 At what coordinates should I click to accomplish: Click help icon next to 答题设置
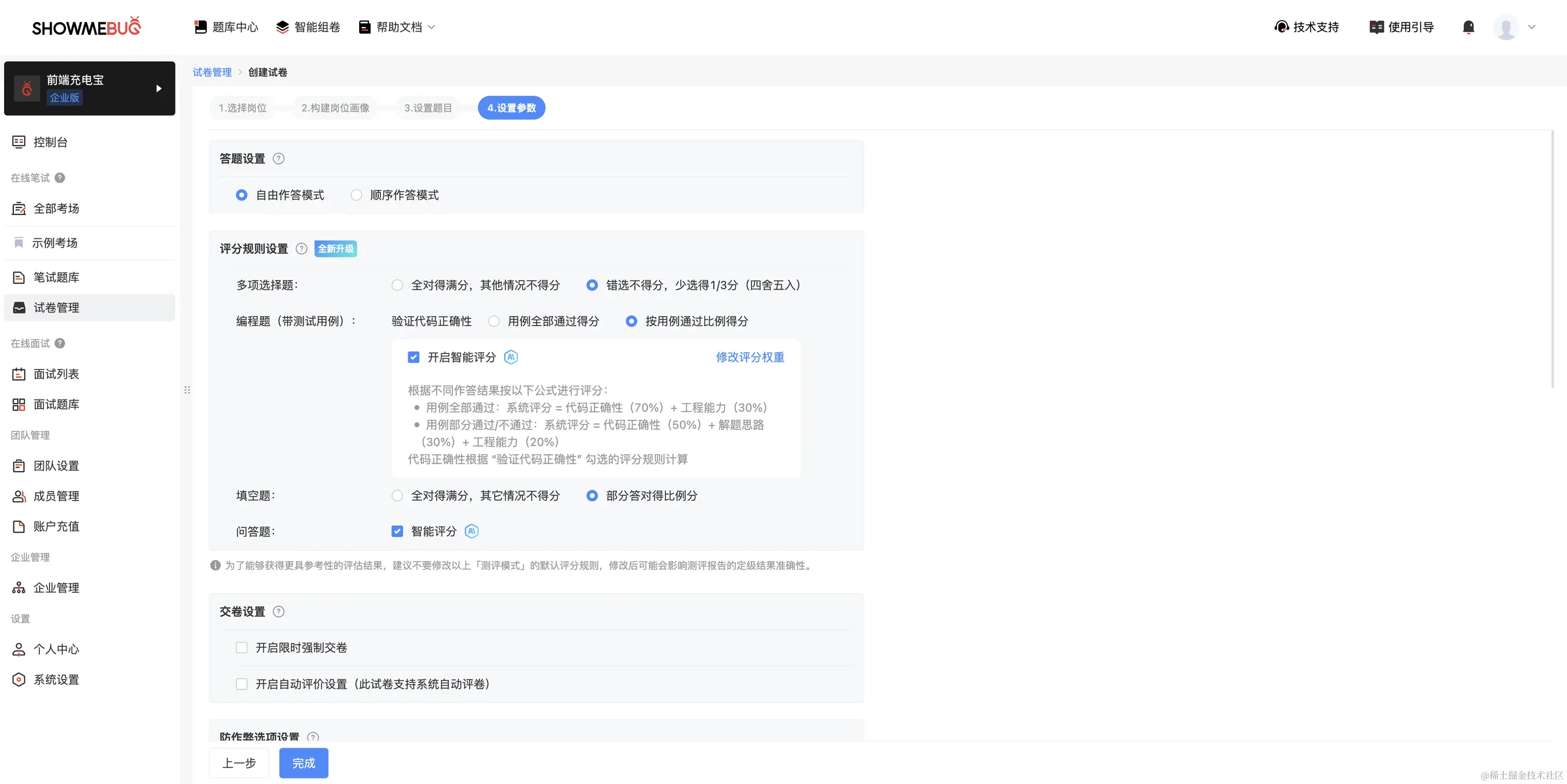279,159
